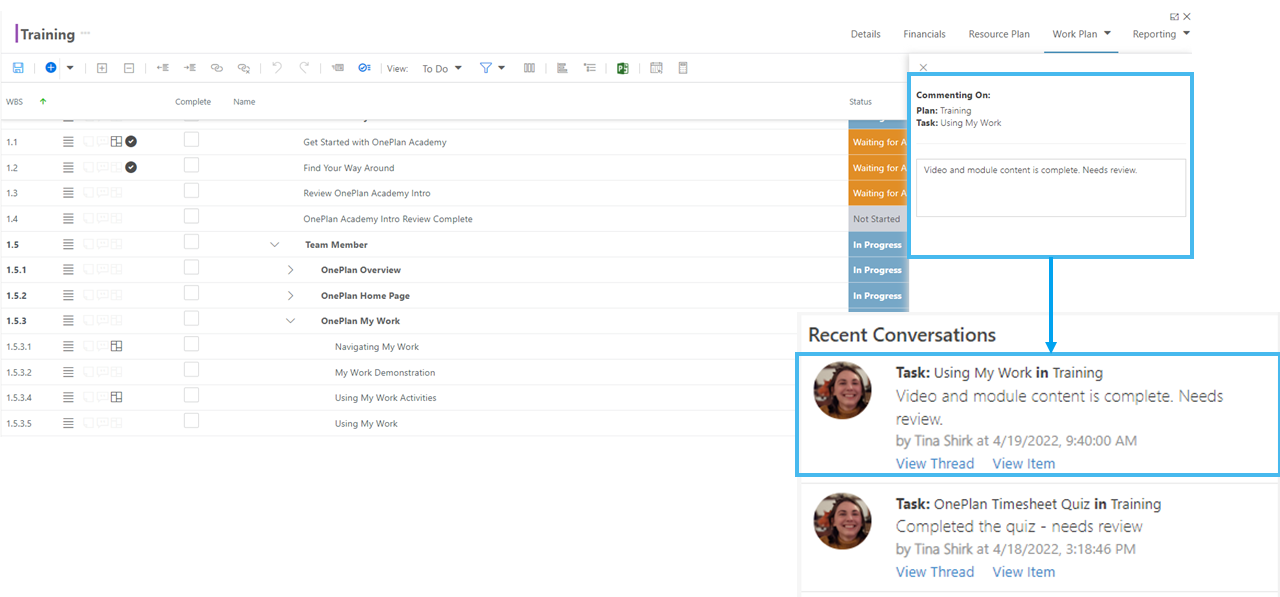The width and height of the screenshot is (1280, 597).
Task: Open the board icon on row 1.5.3.4
Action: (117, 398)
